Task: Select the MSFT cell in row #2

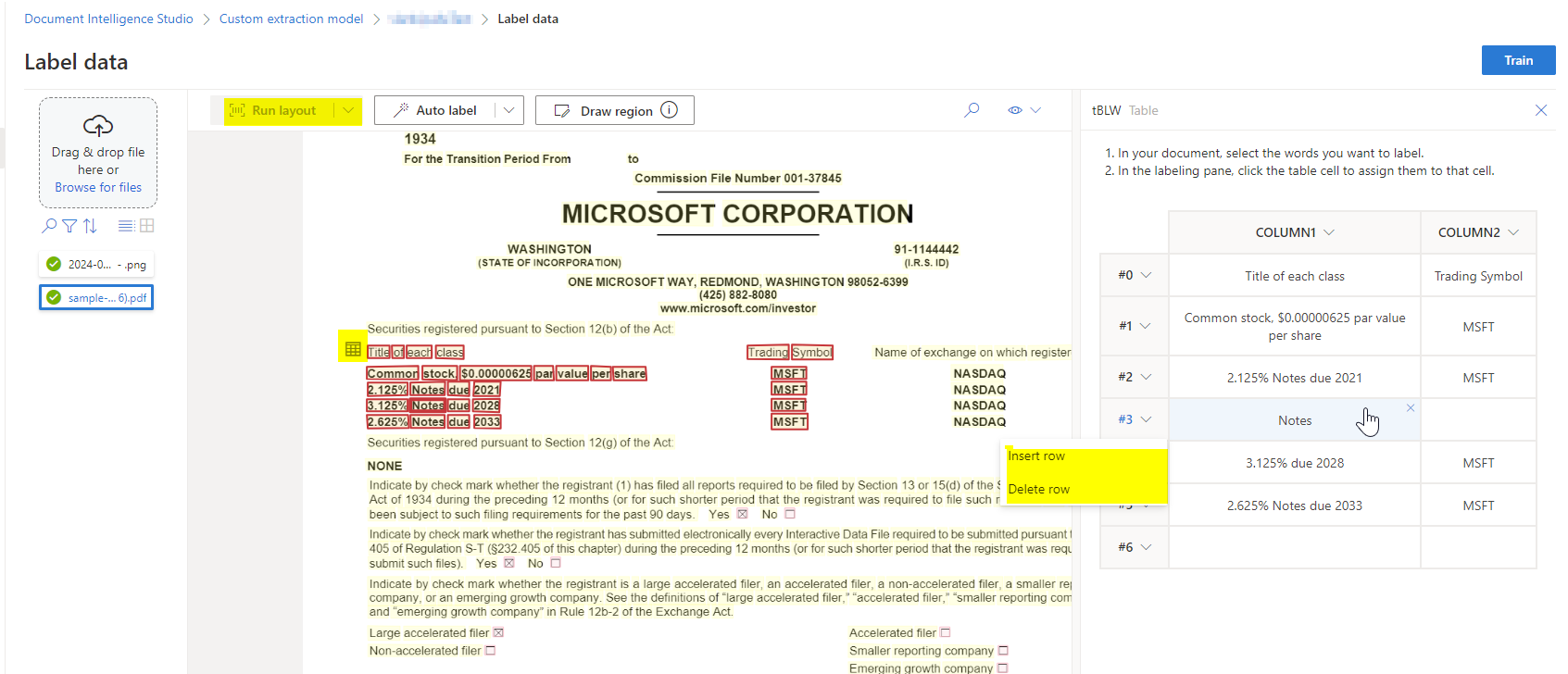Action: tap(1478, 378)
